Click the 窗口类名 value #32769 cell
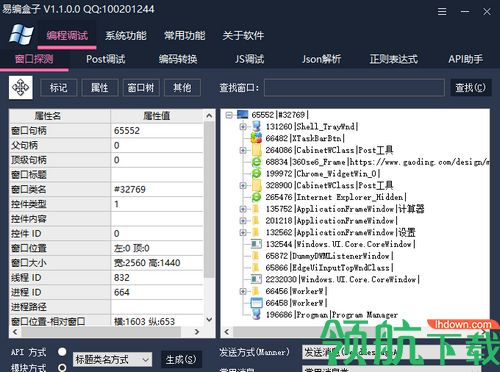The image size is (500, 372). coord(157,189)
